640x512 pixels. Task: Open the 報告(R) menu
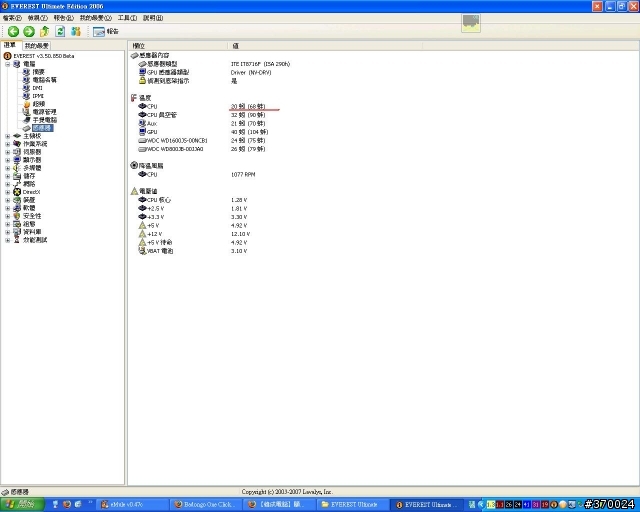point(64,18)
